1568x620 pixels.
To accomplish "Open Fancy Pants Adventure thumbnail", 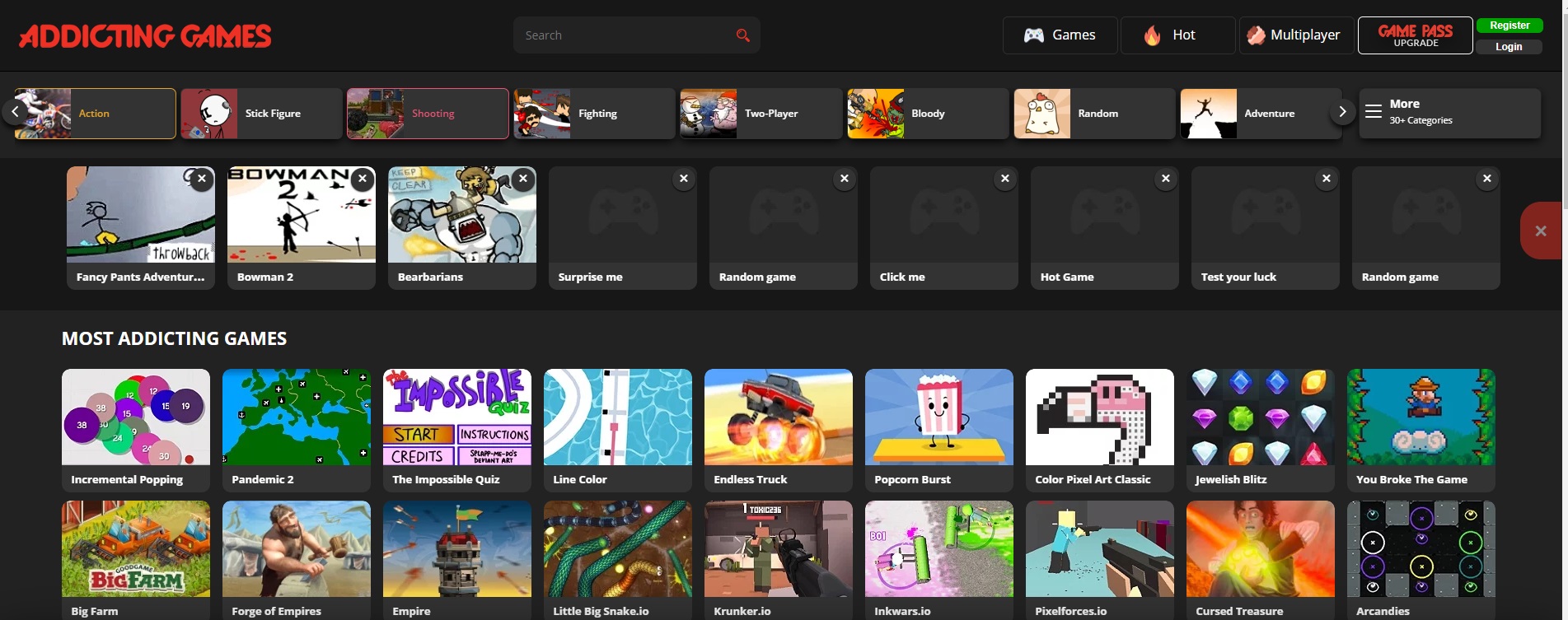I will 141,215.
